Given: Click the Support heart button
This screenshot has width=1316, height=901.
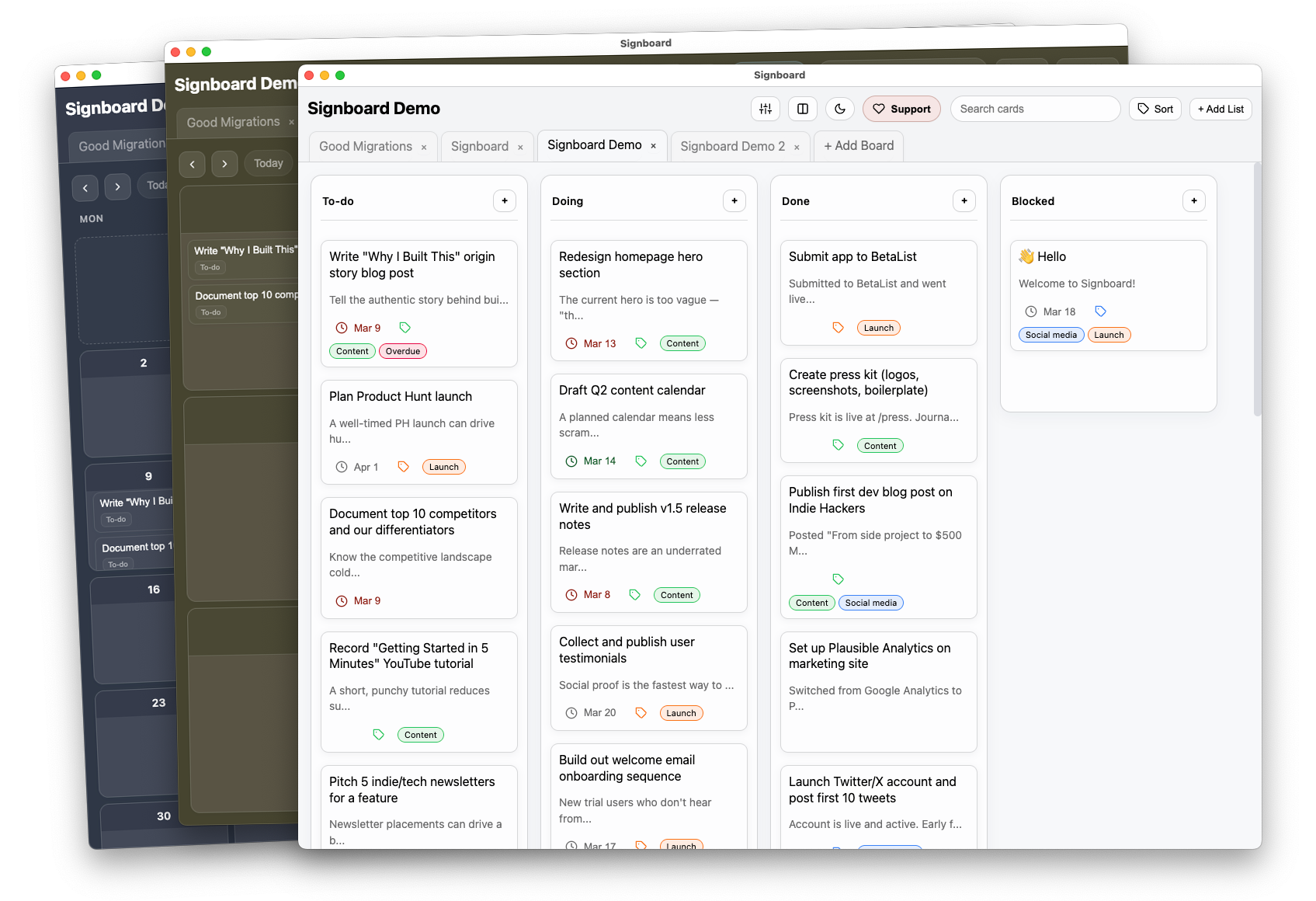Looking at the screenshot, I should click(x=901, y=109).
